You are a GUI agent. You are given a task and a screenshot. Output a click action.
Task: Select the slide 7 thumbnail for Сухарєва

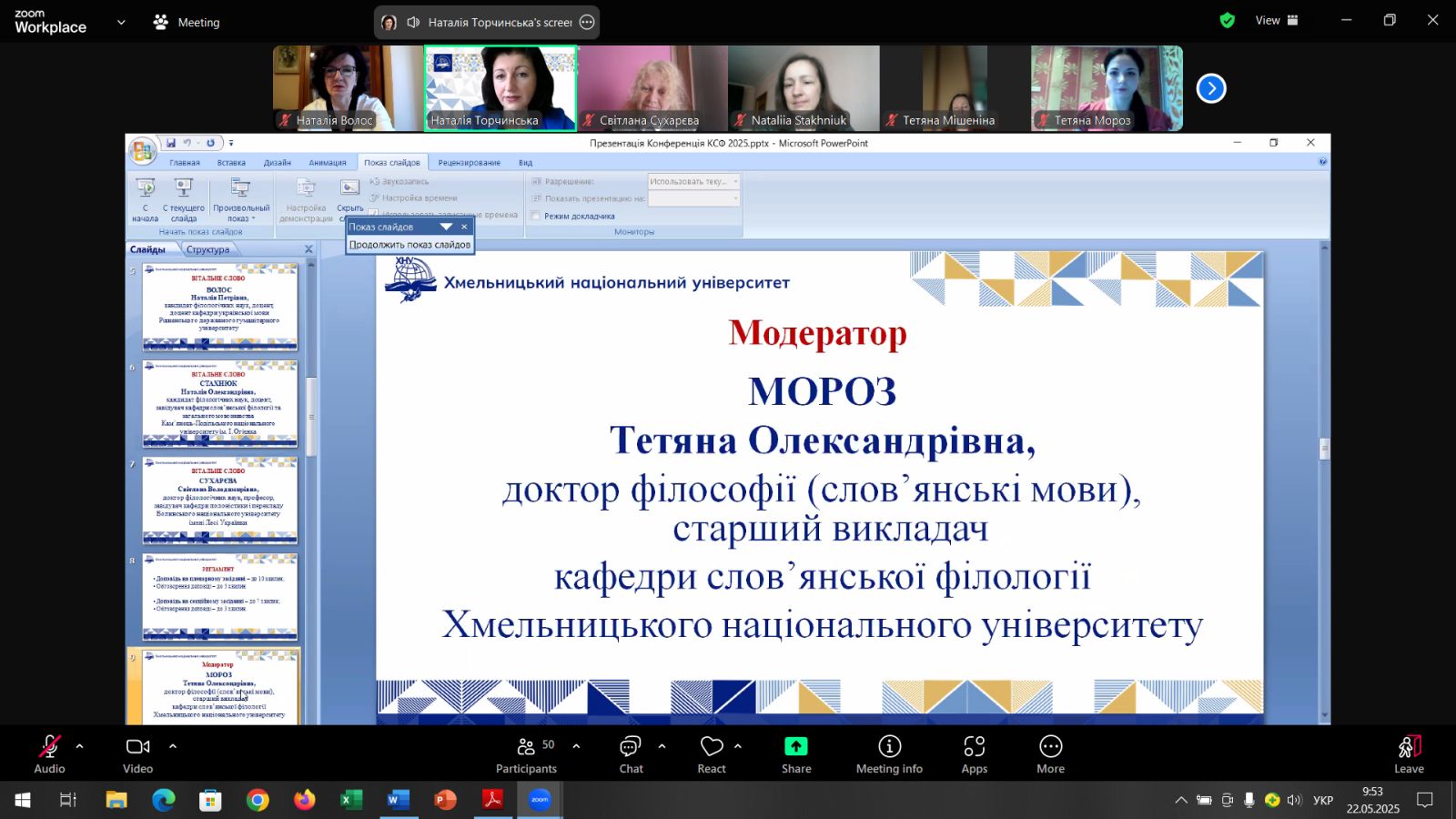(x=219, y=500)
